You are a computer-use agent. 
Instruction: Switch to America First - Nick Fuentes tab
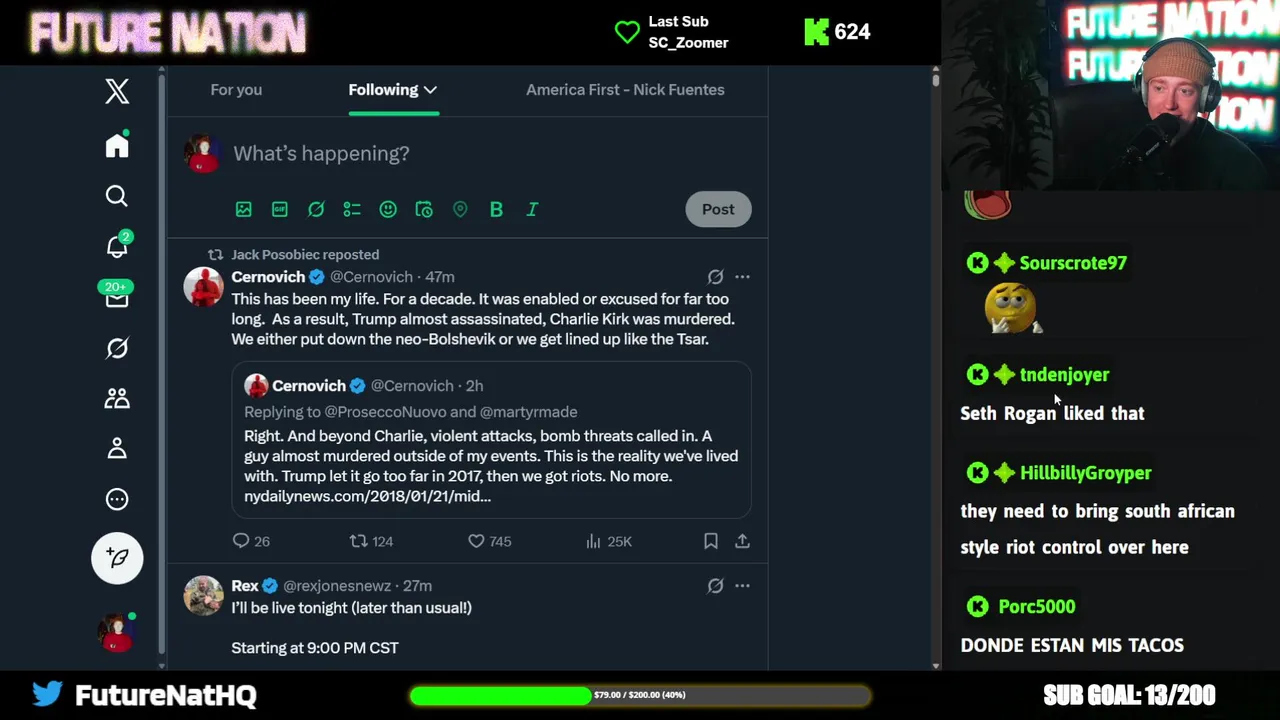pos(625,90)
